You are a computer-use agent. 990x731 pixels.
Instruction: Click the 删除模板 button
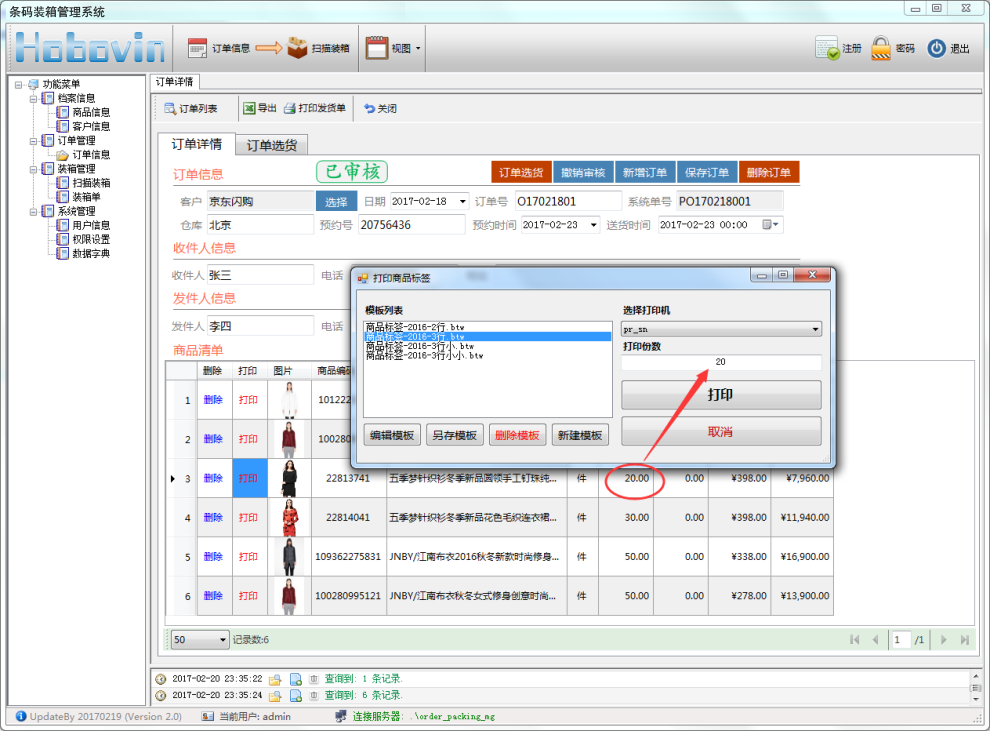pos(517,435)
